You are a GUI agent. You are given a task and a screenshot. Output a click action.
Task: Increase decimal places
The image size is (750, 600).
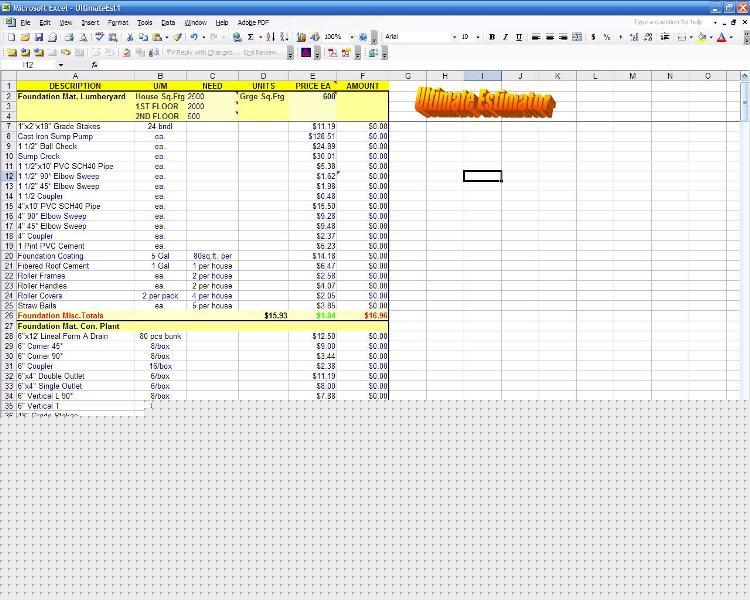click(634, 37)
